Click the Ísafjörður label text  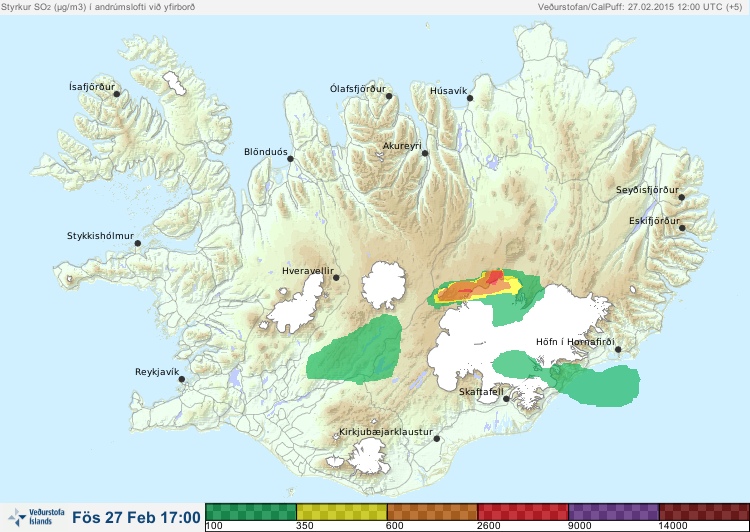point(92,87)
